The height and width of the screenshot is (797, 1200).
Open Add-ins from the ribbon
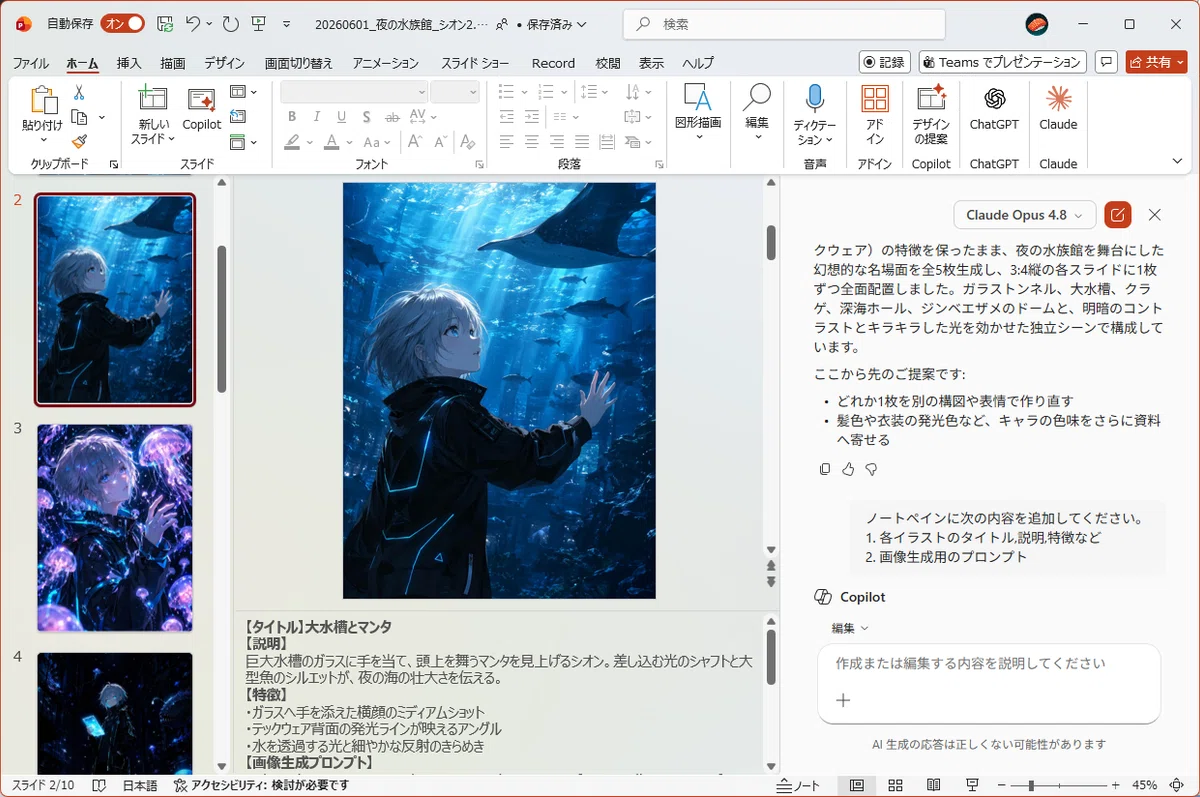[x=875, y=114]
